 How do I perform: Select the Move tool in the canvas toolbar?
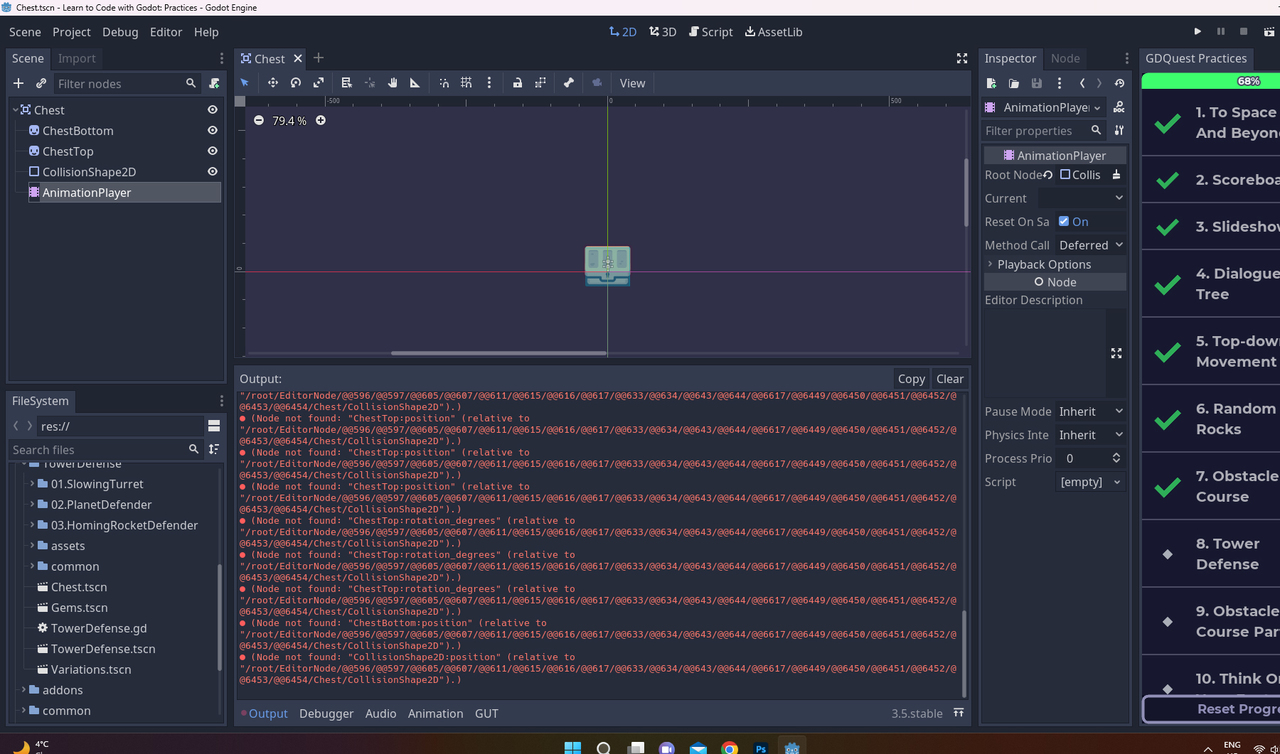click(273, 83)
